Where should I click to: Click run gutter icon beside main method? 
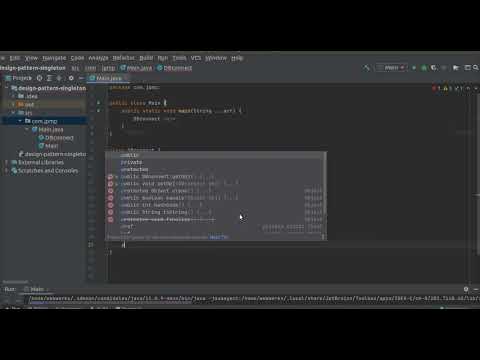pyautogui.click(x=99, y=110)
